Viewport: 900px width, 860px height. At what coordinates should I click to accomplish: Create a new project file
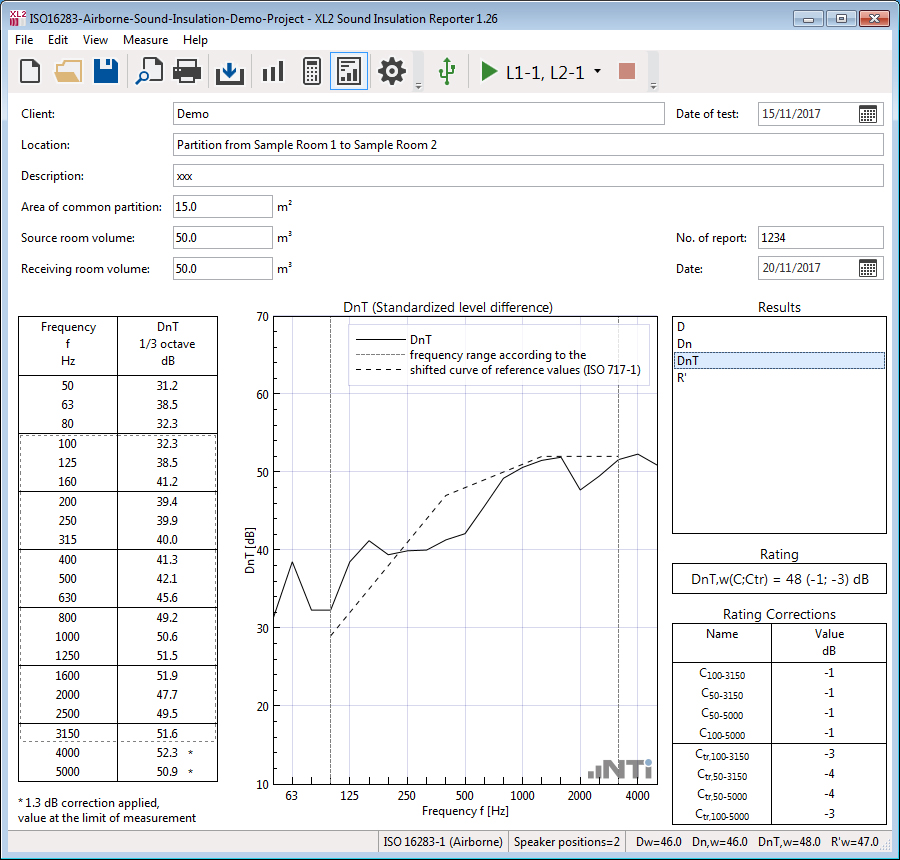pos(31,72)
